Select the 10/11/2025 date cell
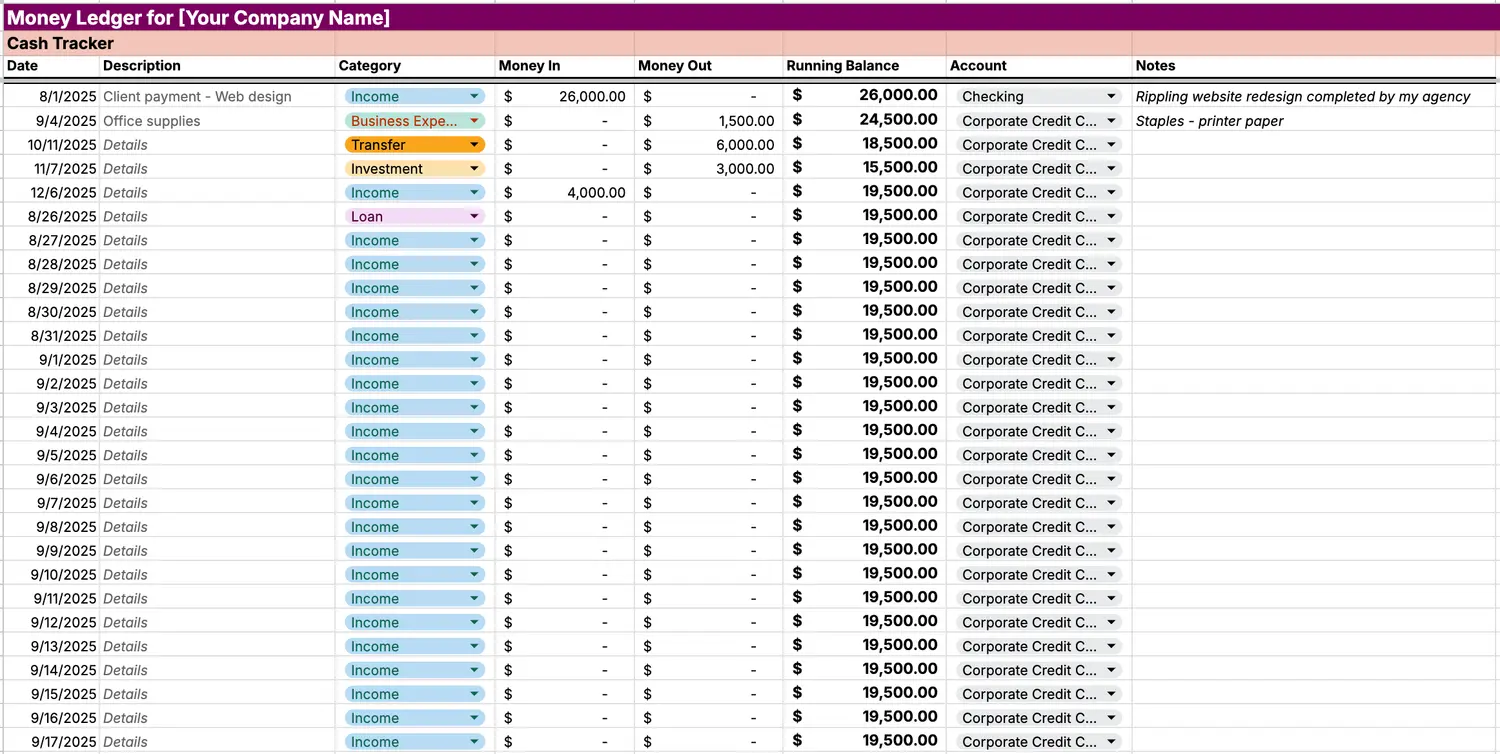The height and width of the screenshot is (754, 1500). [x=50, y=145]
